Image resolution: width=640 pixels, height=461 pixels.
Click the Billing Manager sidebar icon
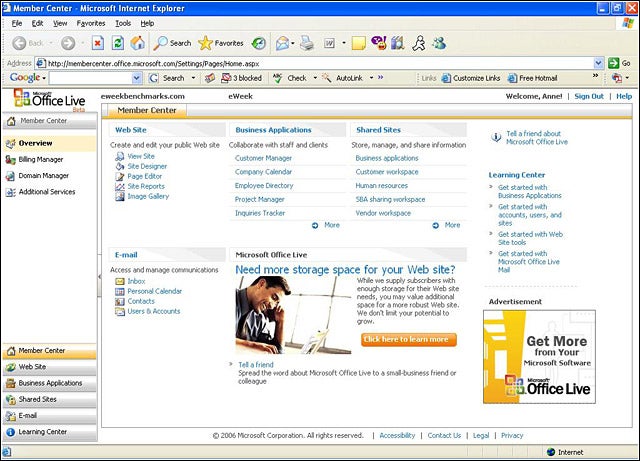11,160
